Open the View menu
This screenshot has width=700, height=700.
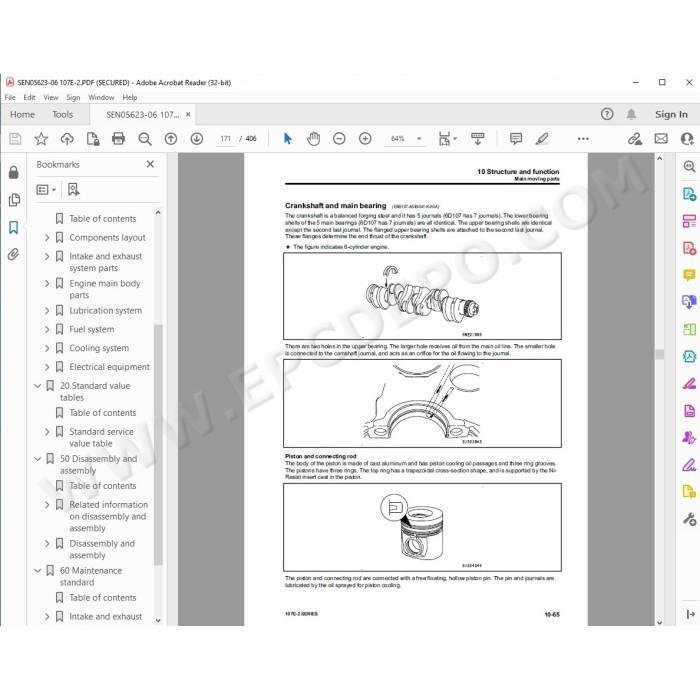(x=50, y=97)
